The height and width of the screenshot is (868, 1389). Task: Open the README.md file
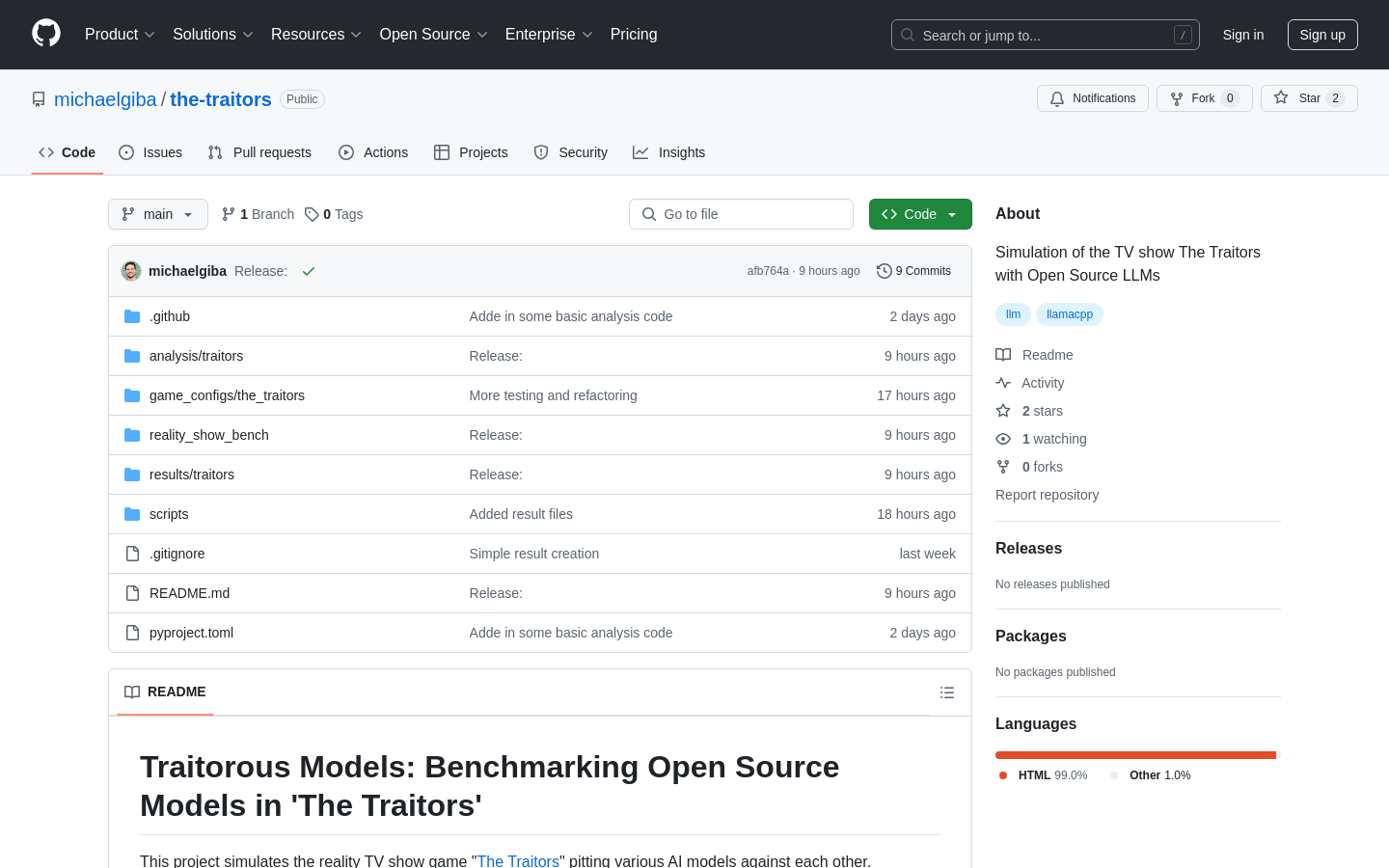tap(189, 593)
